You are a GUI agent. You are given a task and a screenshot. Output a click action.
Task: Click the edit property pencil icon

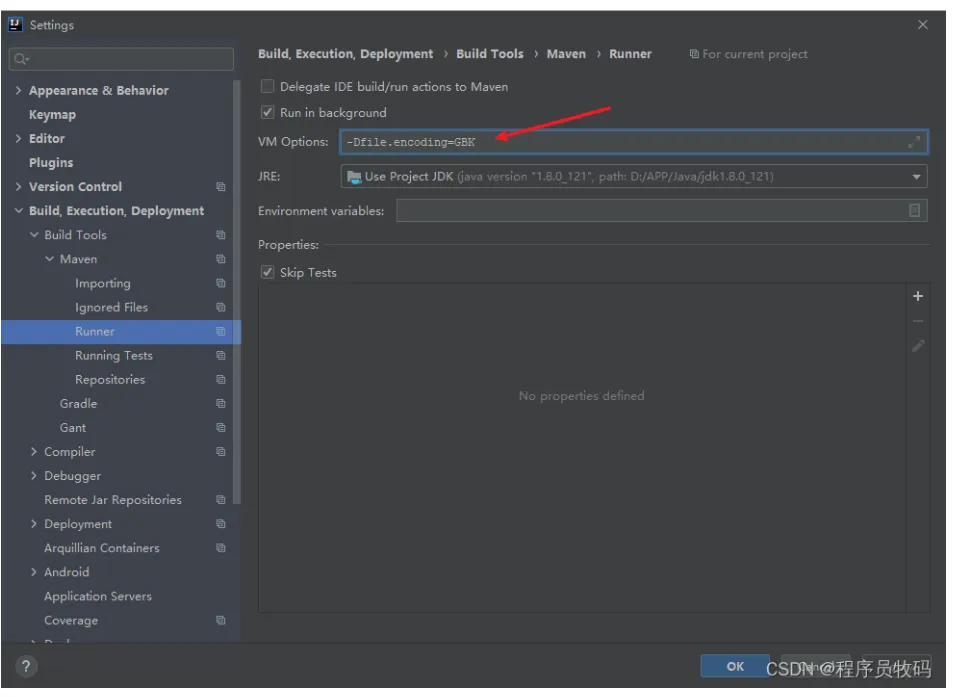917,346
